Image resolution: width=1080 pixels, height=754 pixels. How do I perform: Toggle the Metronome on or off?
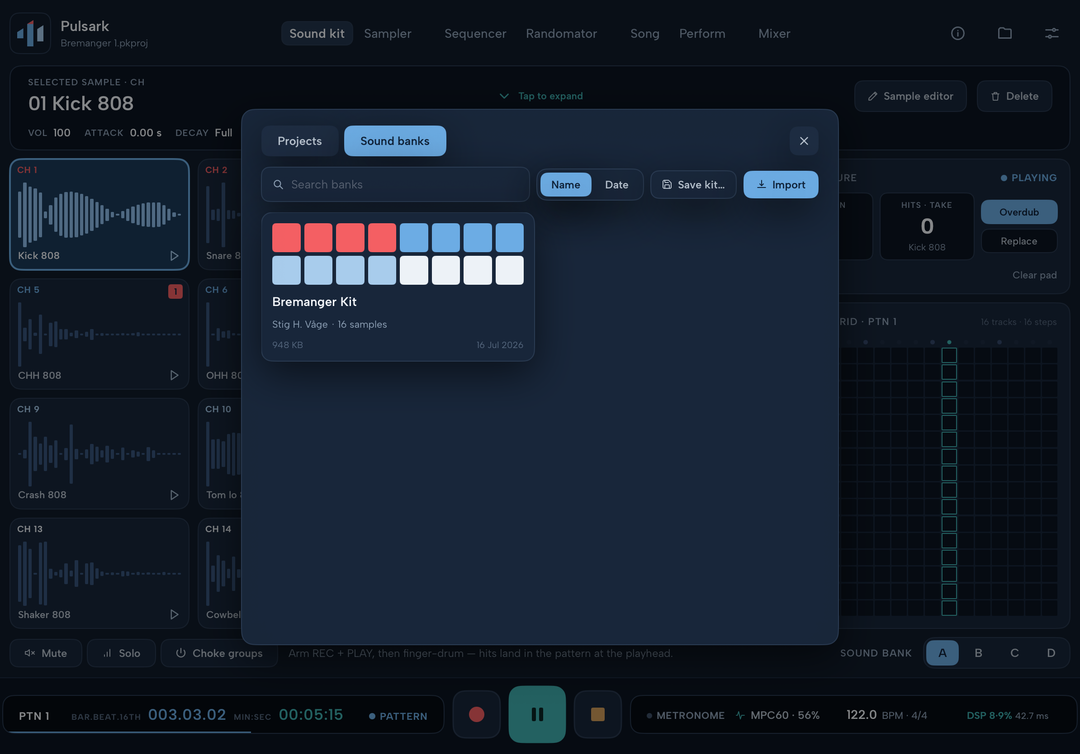coord(685,715)
